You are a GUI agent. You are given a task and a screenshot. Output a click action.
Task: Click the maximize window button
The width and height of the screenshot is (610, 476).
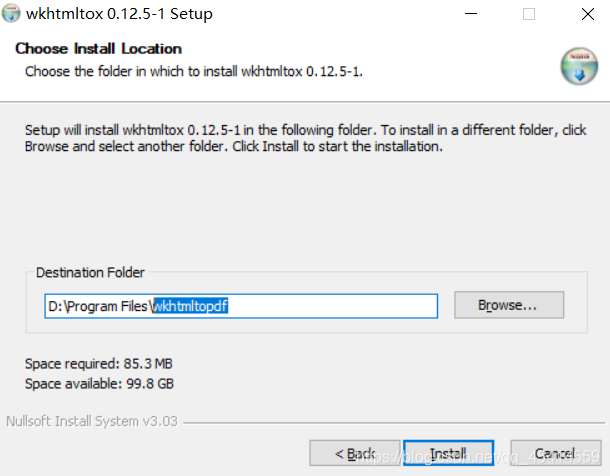(x=528, y=14)
